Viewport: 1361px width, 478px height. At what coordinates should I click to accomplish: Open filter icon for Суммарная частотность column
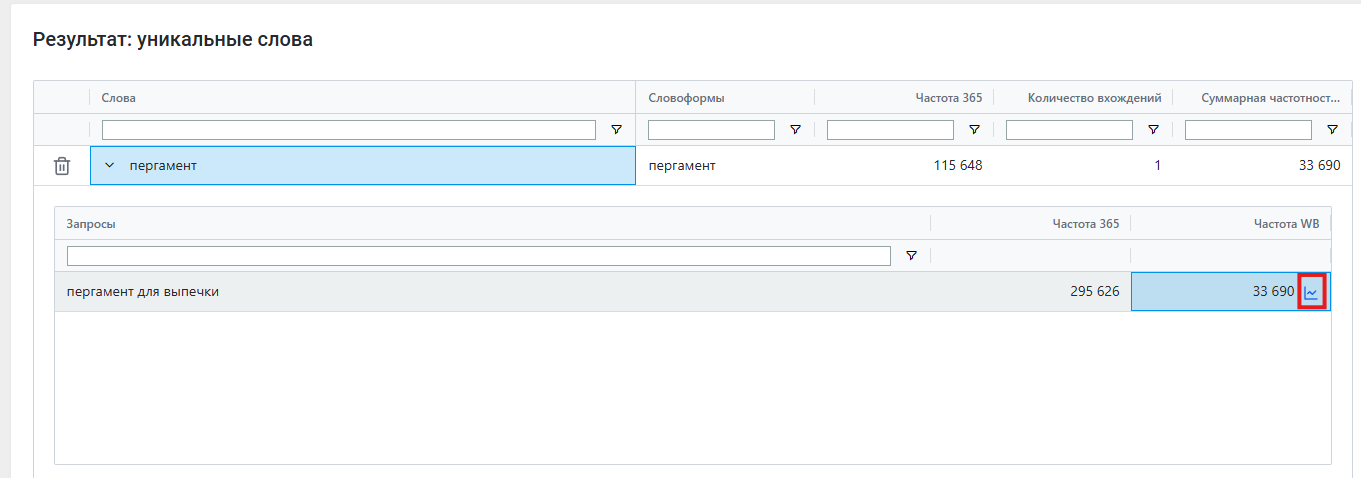point(1332,130)
